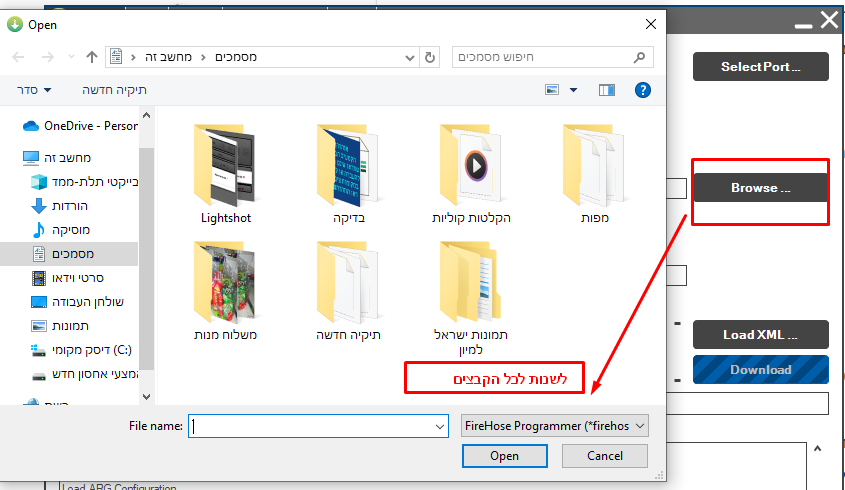Open הורדות downloads in sidebar
Screen dimensions: 845x490
tap(59, 206)
